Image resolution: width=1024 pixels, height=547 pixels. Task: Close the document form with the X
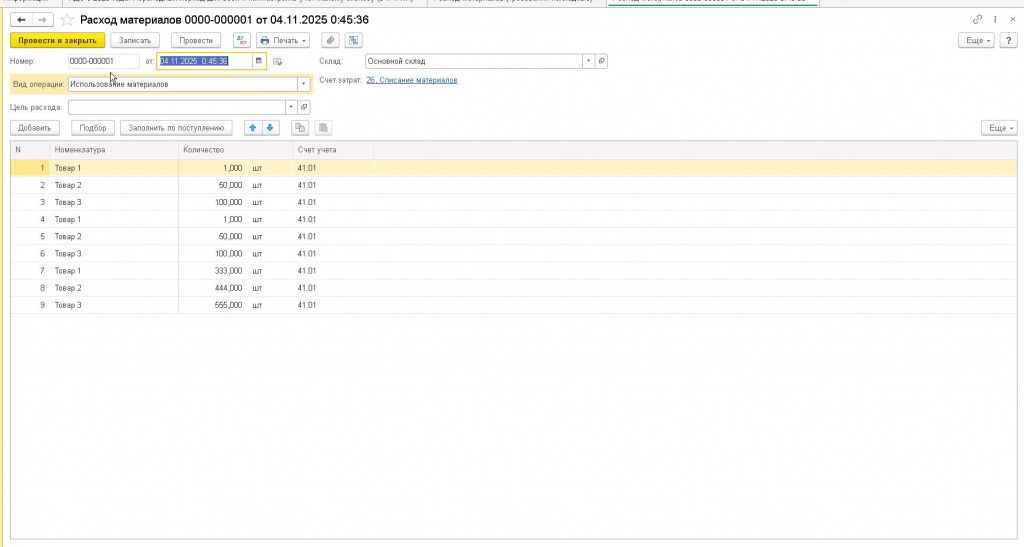pos(1013,20)
